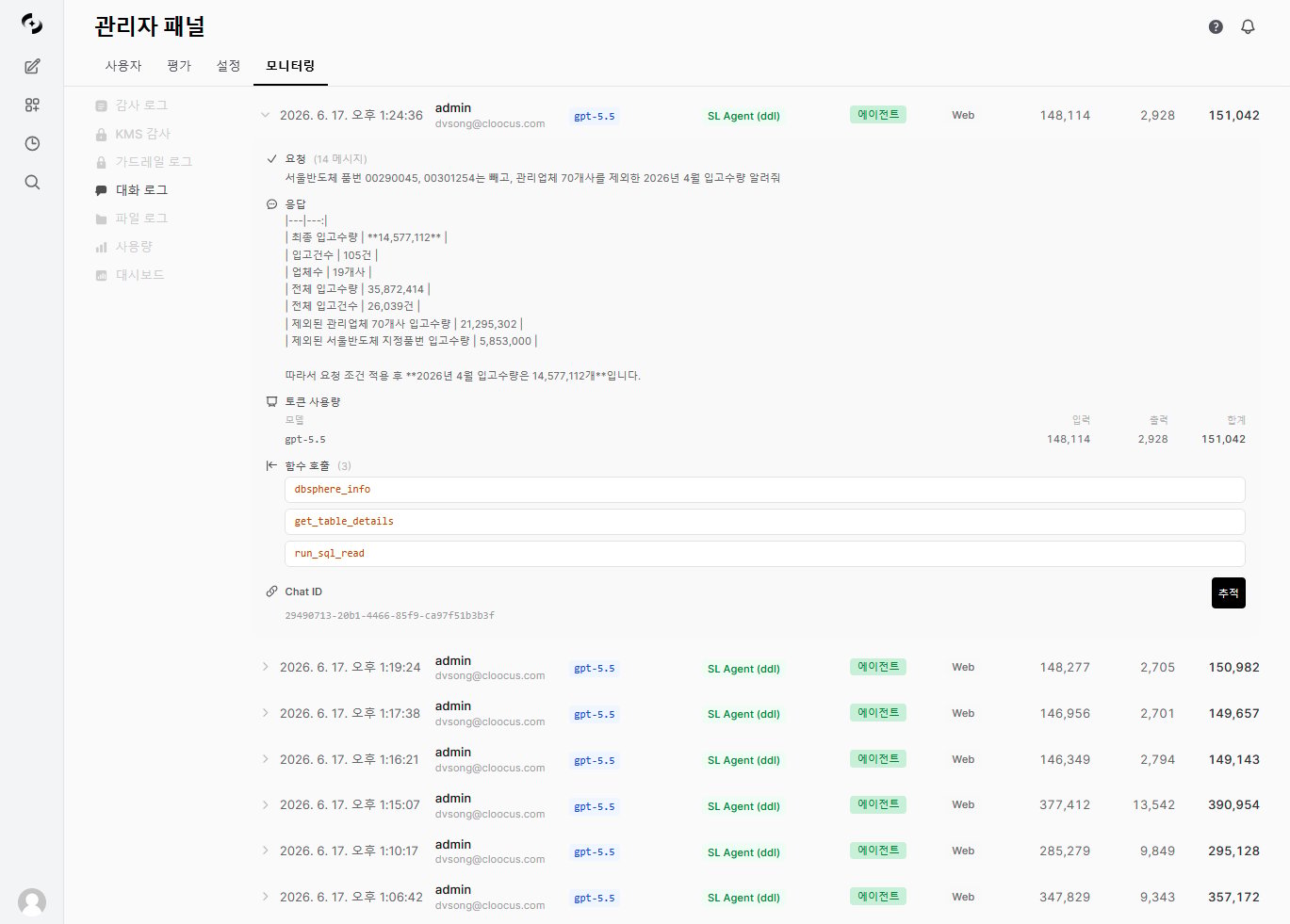Open notifications bell icon

click(x=1248, y=26)
